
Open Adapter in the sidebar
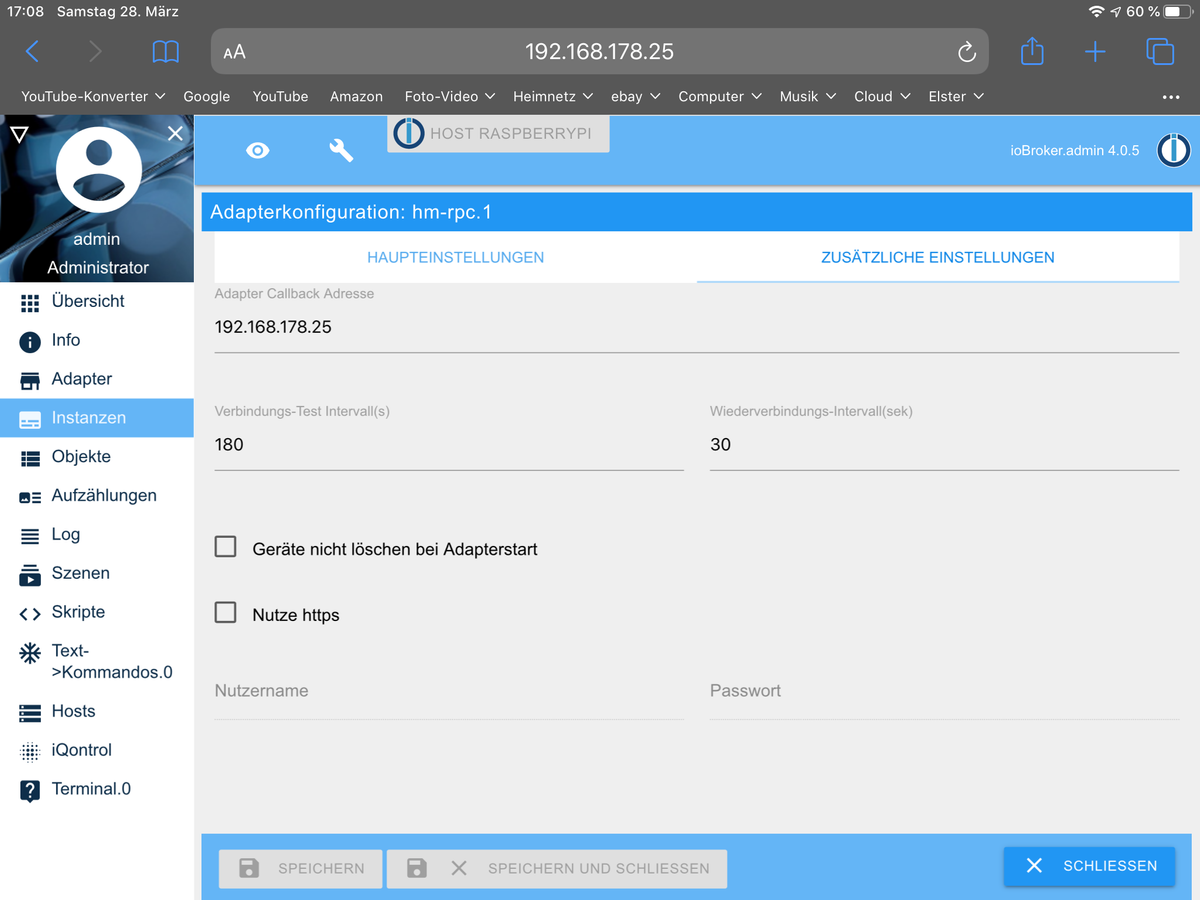pyautogui.click(x=96, y=379)
